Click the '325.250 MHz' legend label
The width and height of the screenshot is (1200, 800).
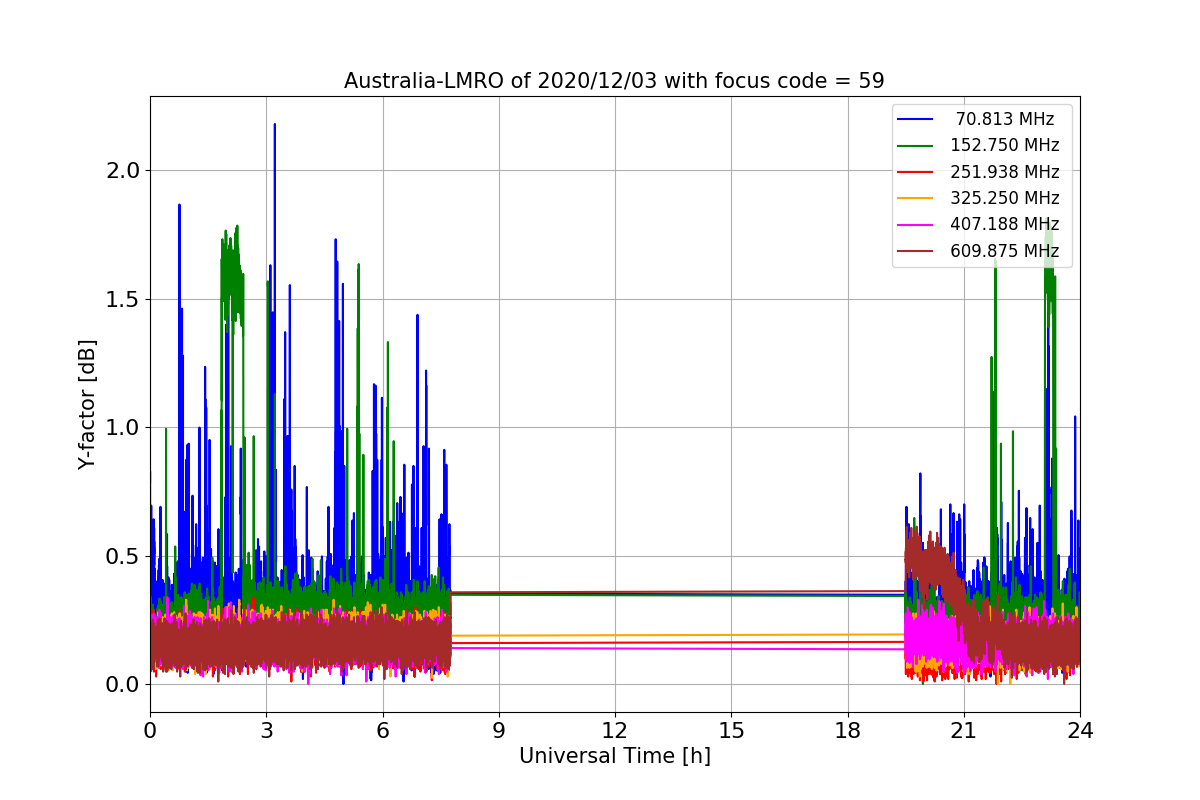[1005, 198]
